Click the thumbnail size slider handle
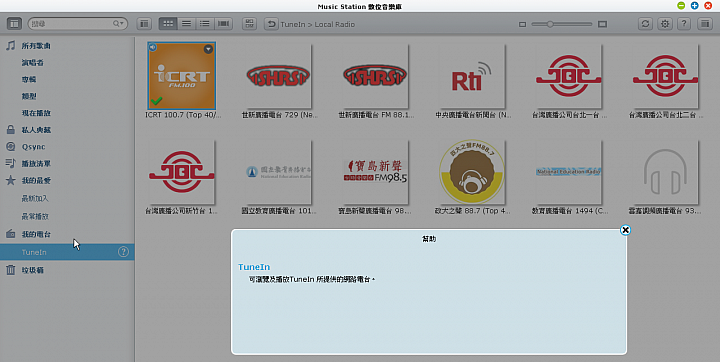This screenshot has height=362, width=720. pyautogui.click(x=550, y=24)
